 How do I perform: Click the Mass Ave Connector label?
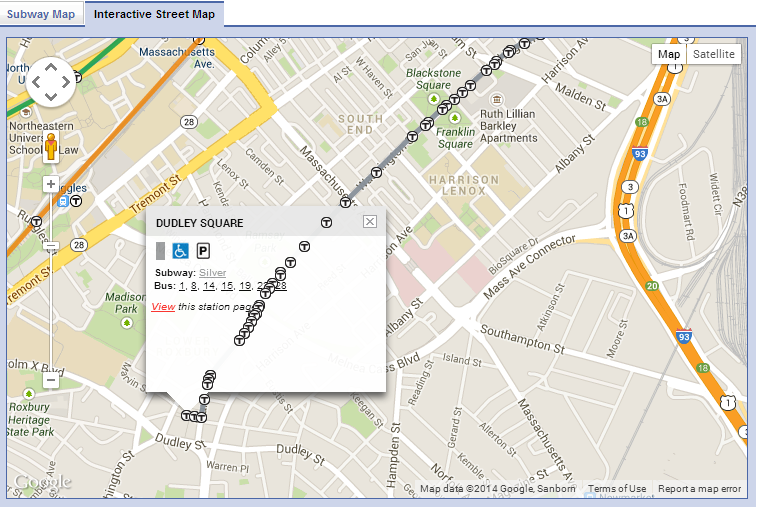pyautogui.click(x=530, y=267)
